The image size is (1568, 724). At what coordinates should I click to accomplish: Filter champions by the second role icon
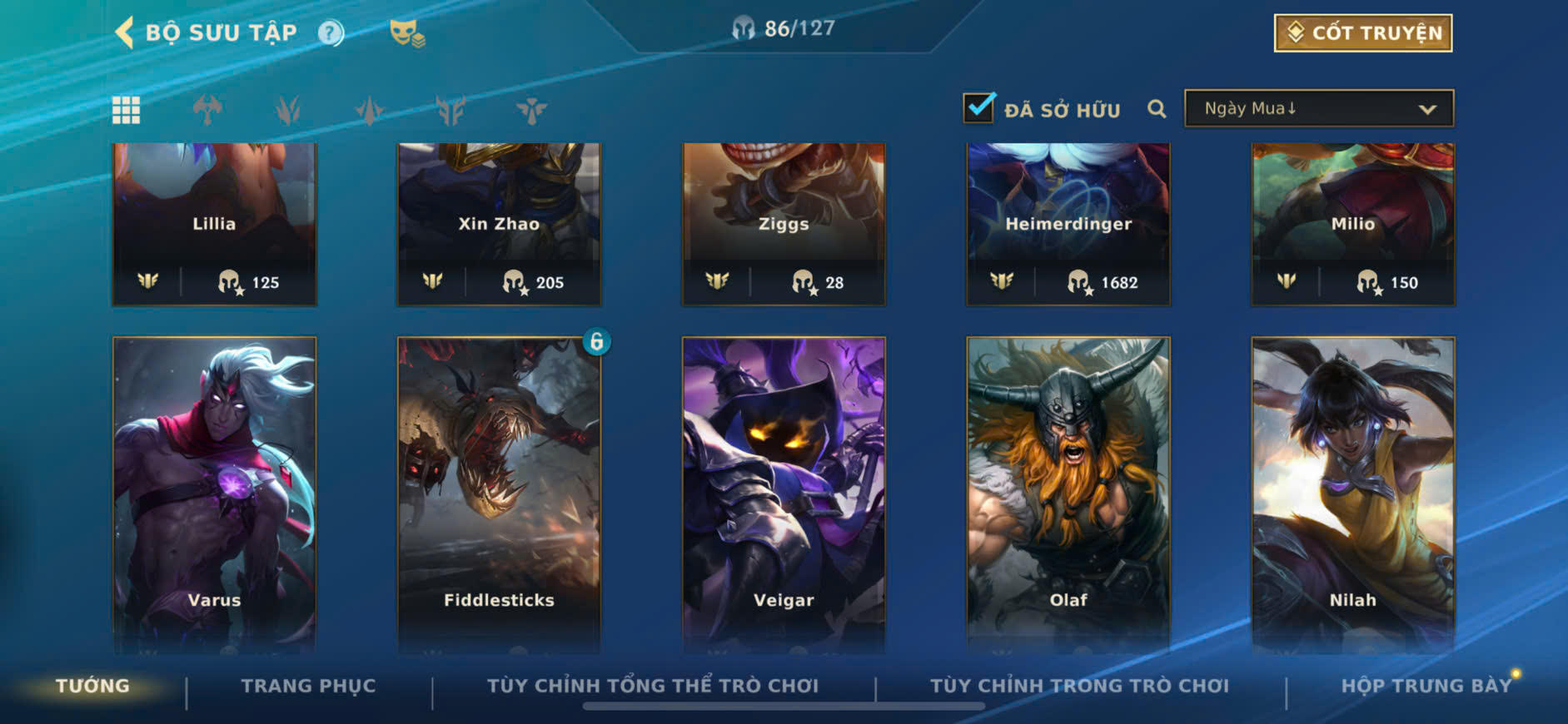click(288, 110)
